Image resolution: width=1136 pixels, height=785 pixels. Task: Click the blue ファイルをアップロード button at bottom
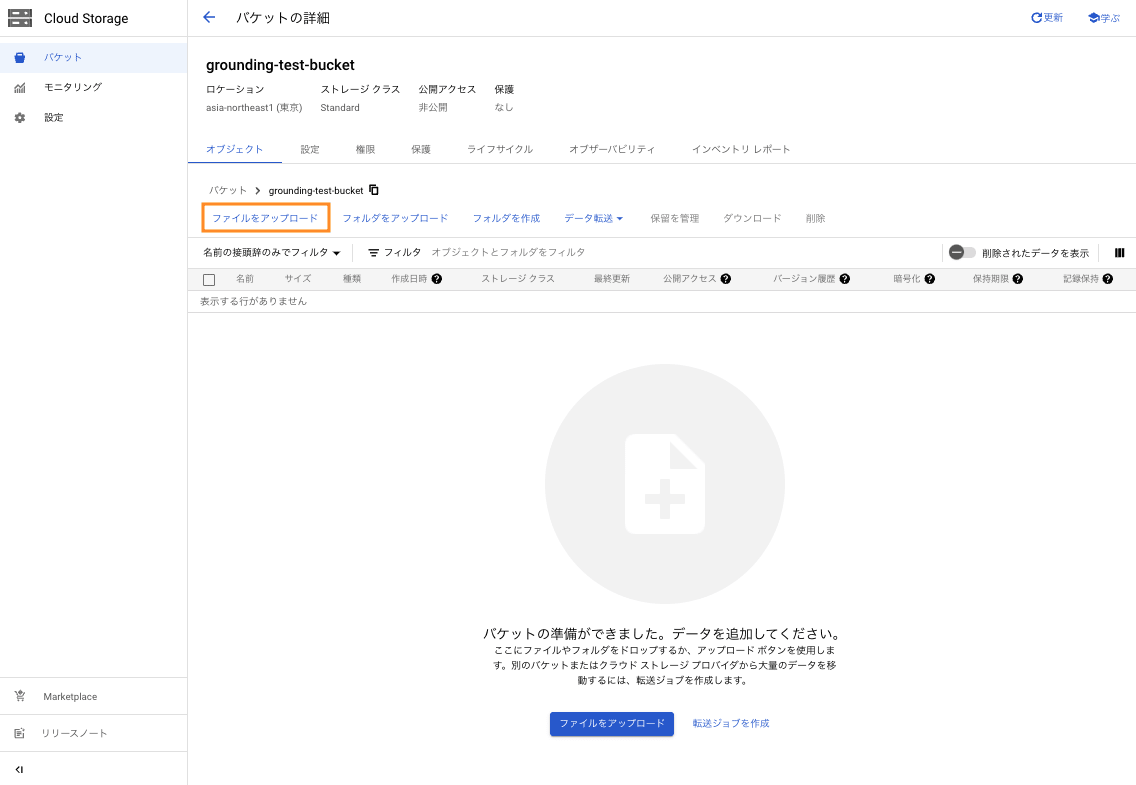click(611, 723)
